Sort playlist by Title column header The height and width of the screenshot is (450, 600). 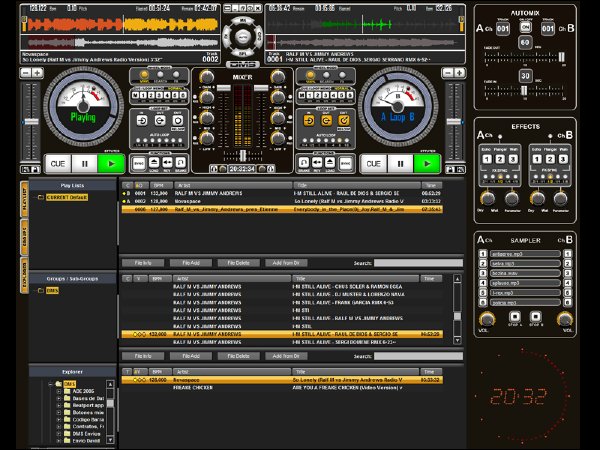356,185
